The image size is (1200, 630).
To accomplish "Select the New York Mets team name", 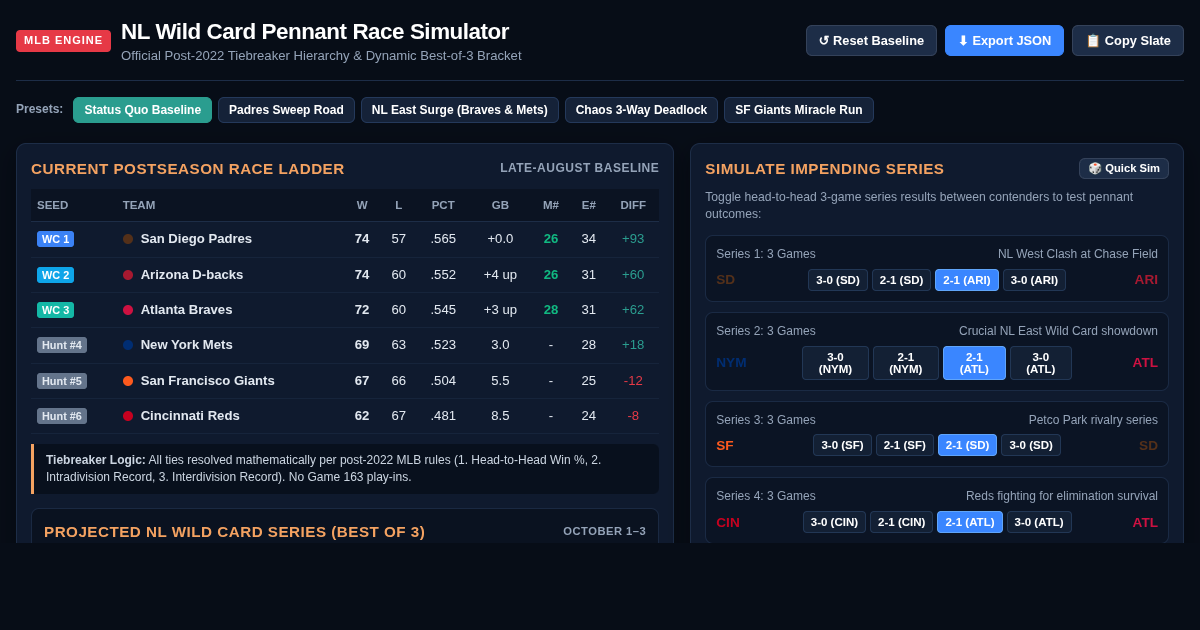I will point(186,345).
